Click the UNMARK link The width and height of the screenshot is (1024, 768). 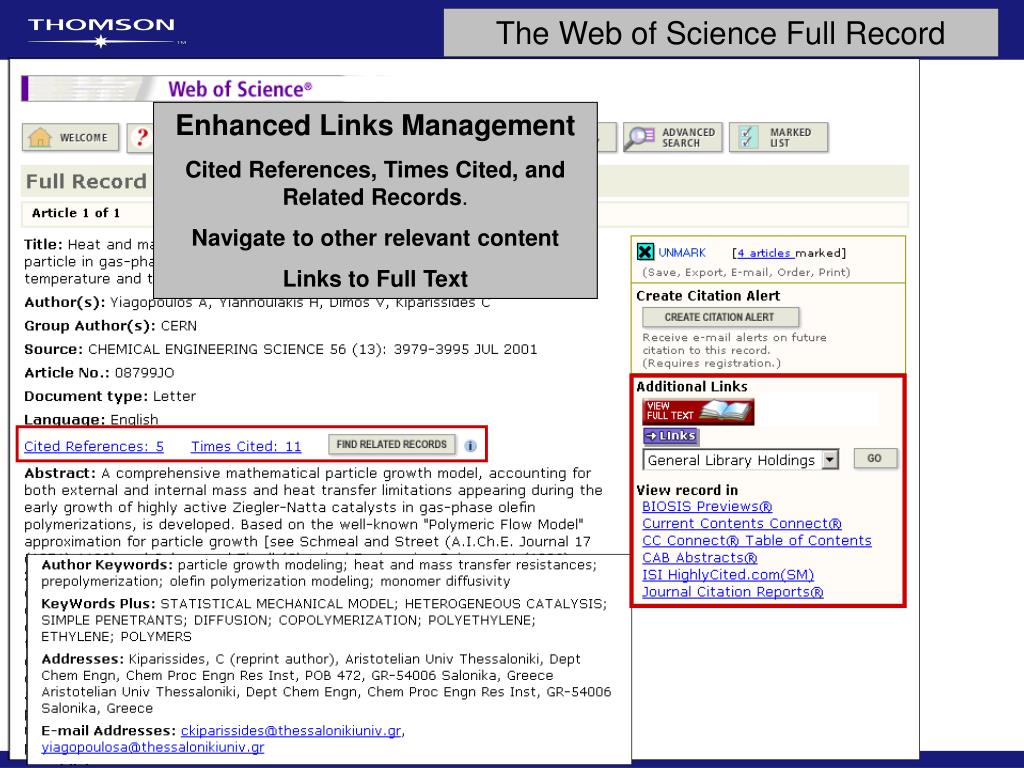(682, 253)
